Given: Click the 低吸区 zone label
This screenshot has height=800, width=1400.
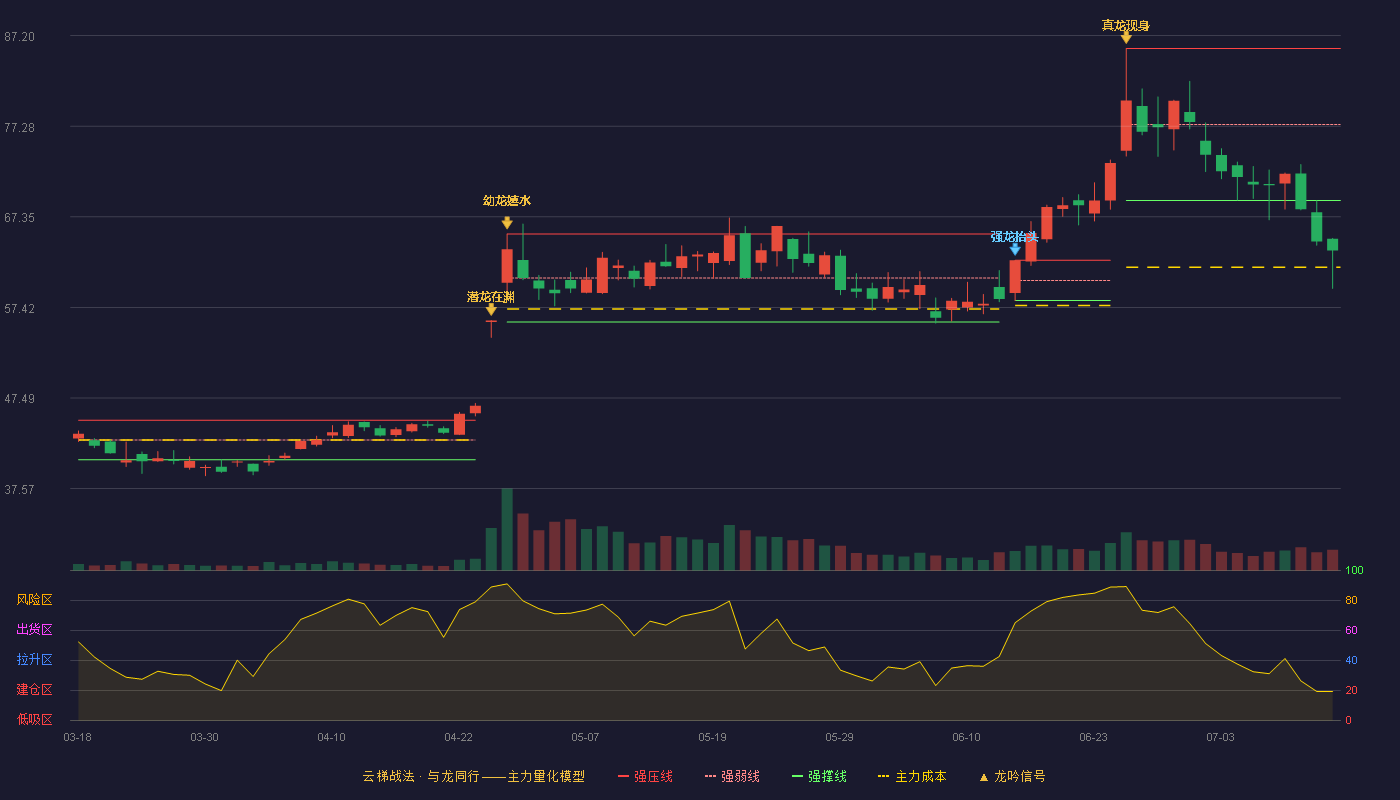Looking at the screenshot, I should point(35,720).
